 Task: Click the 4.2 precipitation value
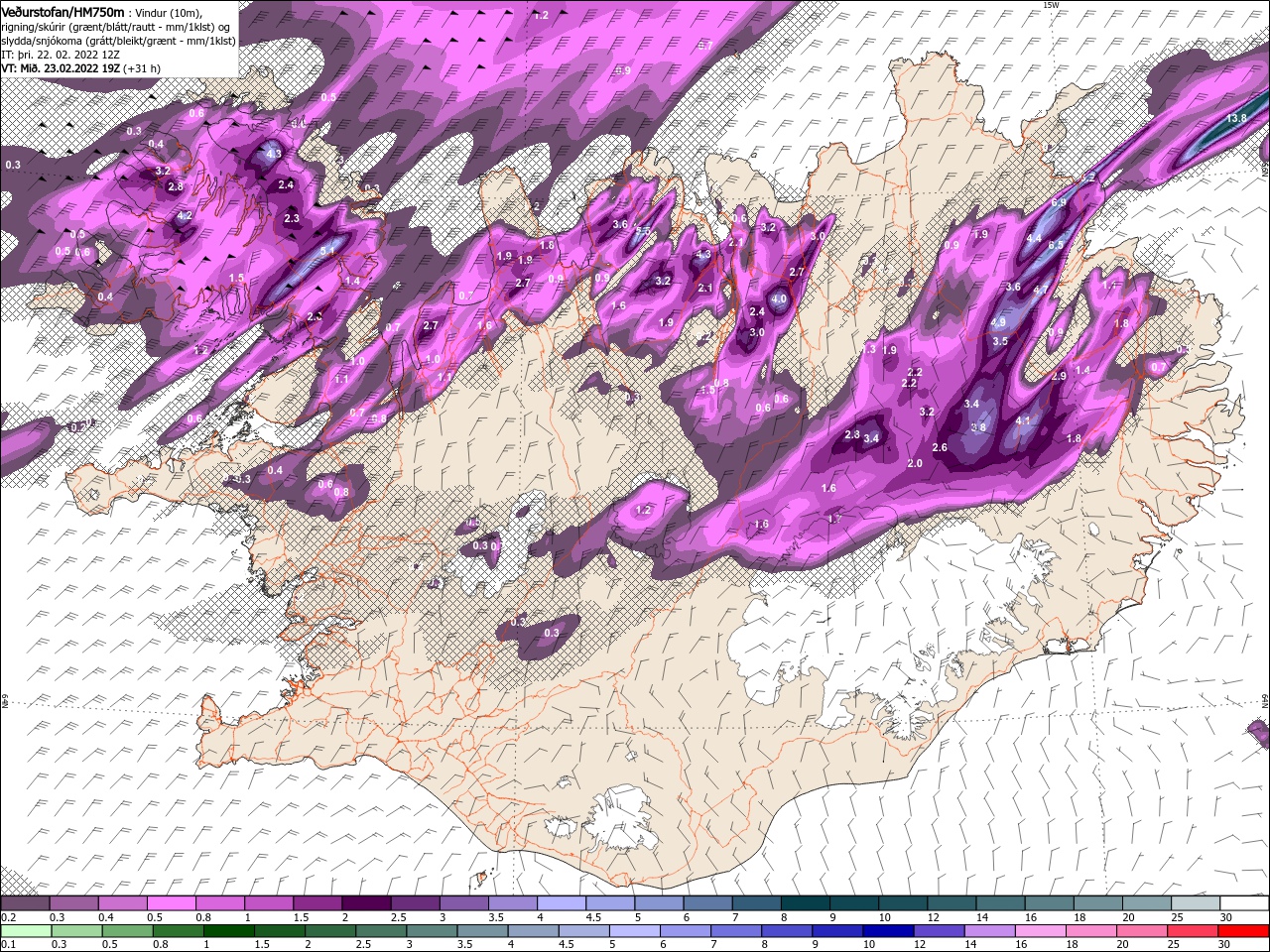[x=185, y=215]
